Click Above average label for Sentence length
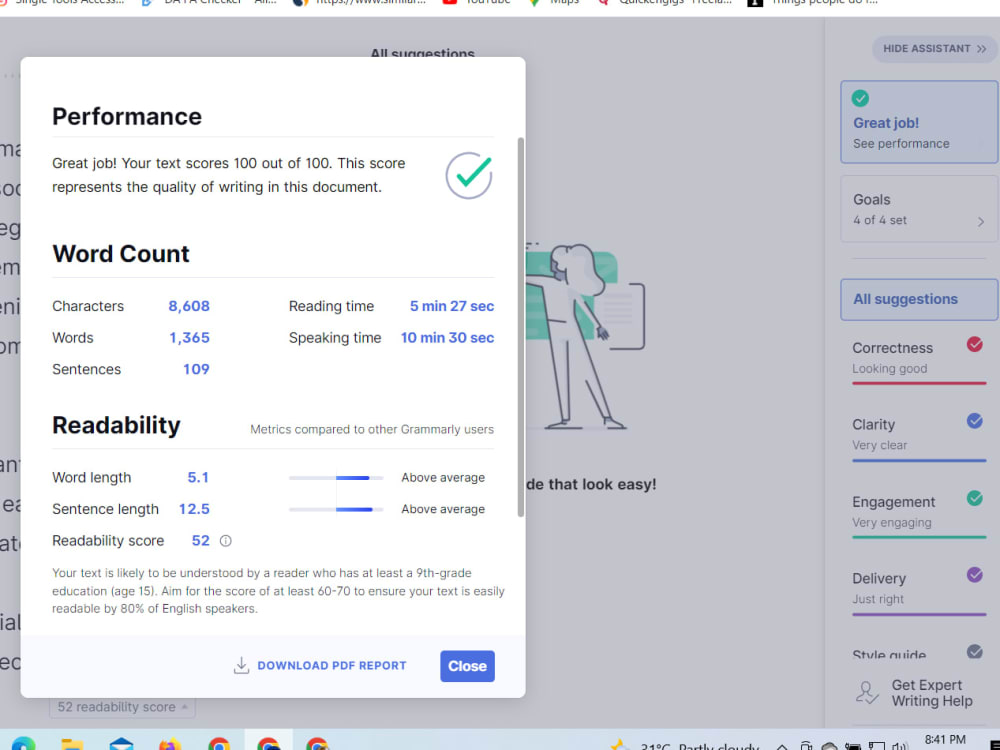This screenshot has height=750, width=1000. pos(443,510)
